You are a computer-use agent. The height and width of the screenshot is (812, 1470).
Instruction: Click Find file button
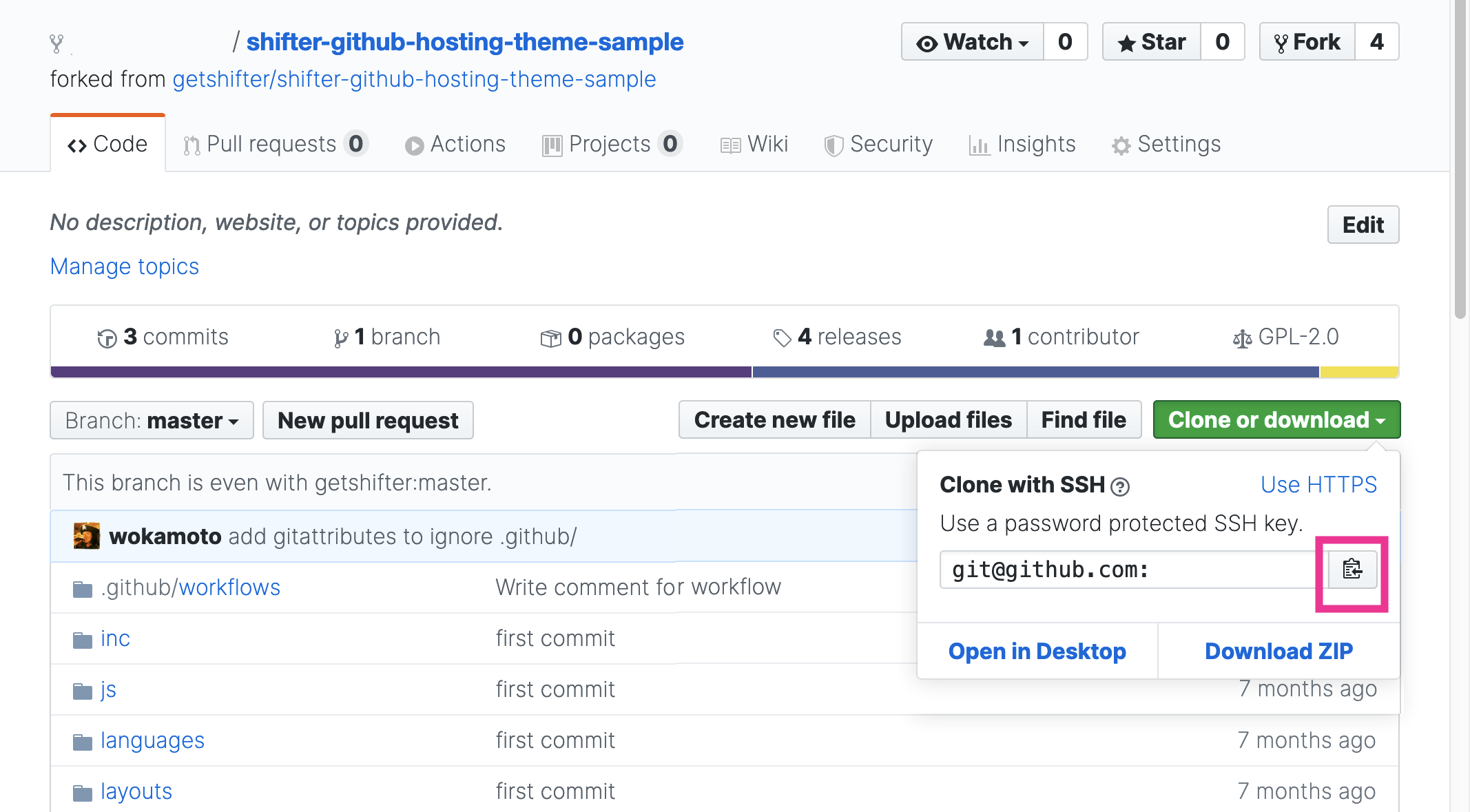pos(1084,420)
